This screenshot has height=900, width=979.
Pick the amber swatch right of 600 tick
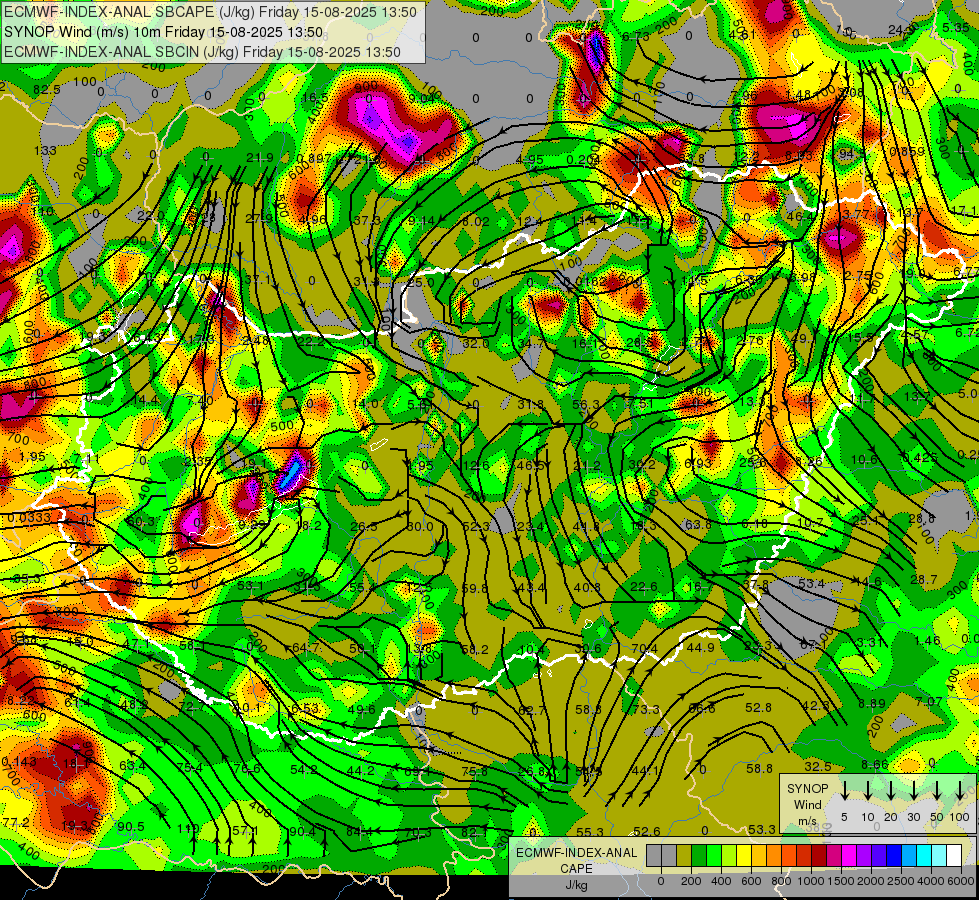click(x=759, y=855)
